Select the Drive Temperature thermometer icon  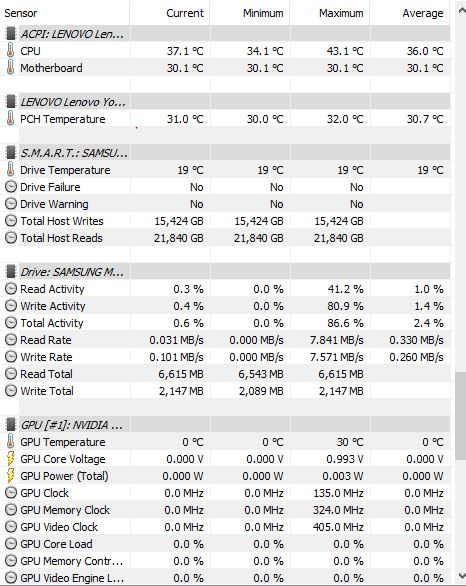(10, 170)
